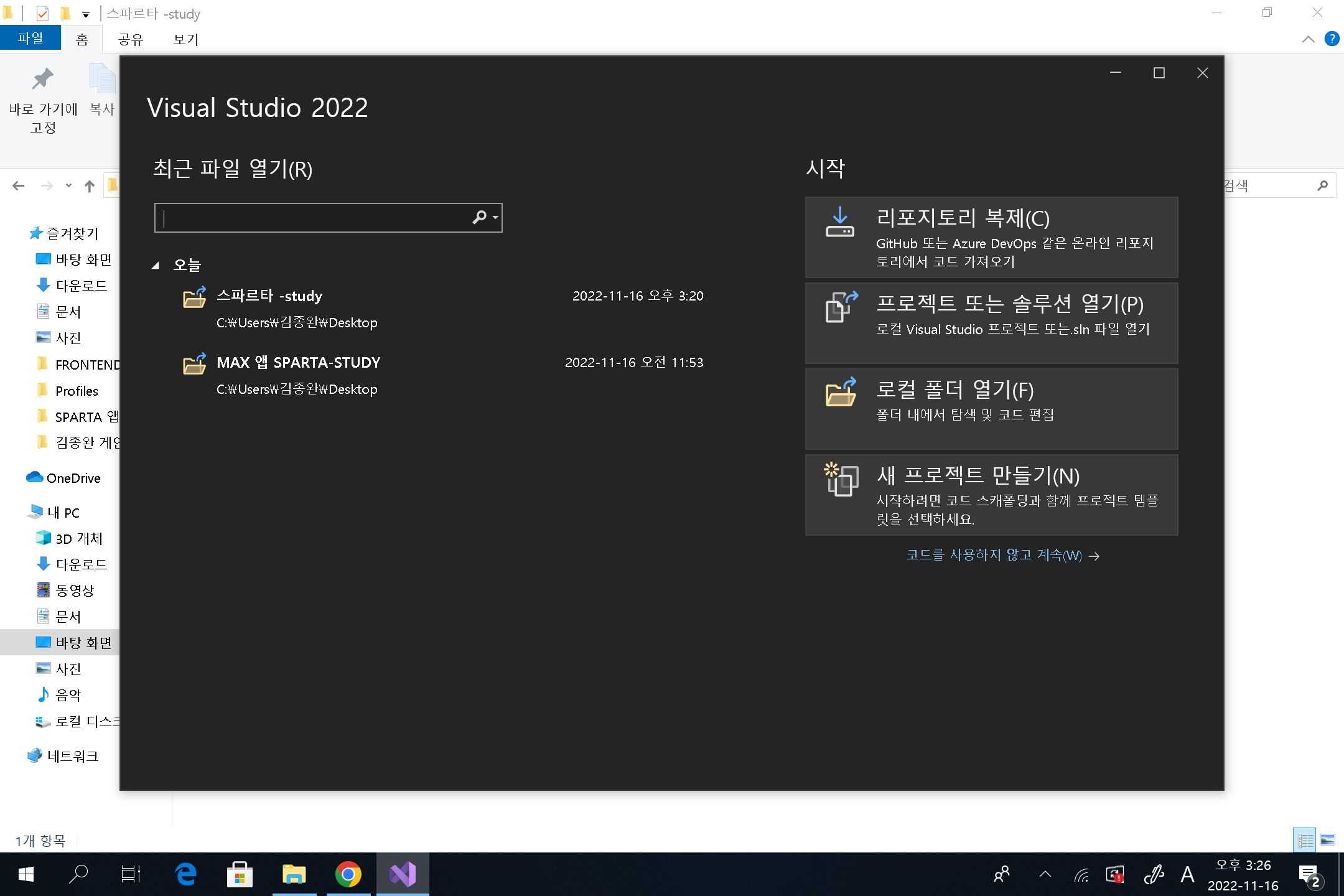1344x896 pixels.
Task: Switch to the 홈 ribbon tab
Action: pyautogui.click(x=82, y=39)
